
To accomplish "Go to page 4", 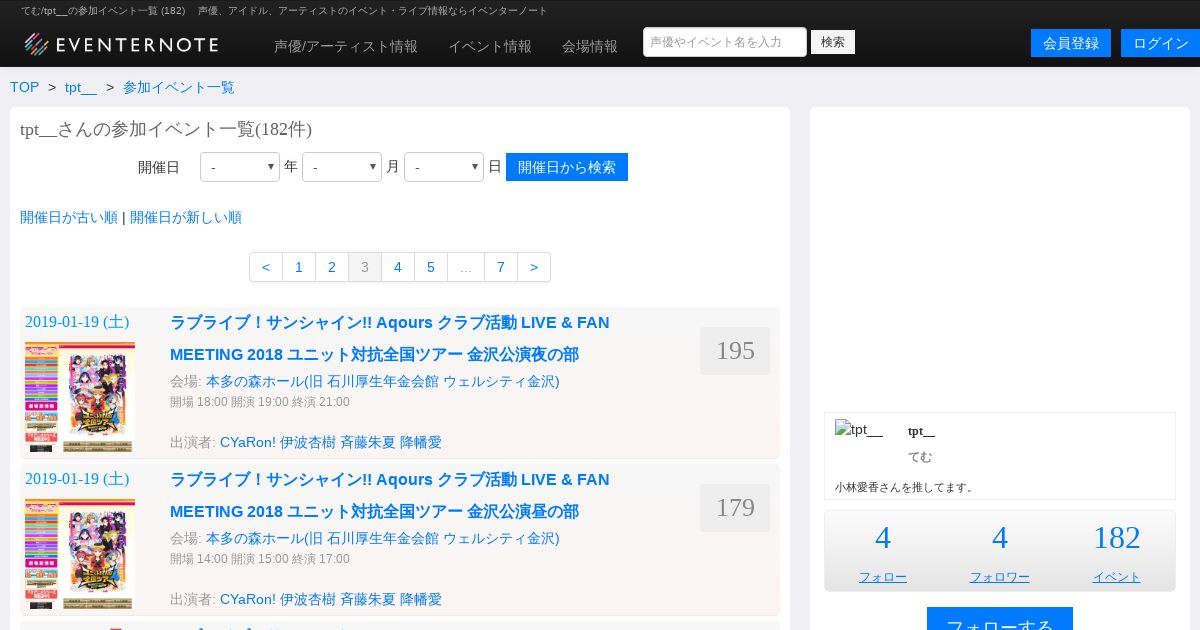I will pos(398,267).
